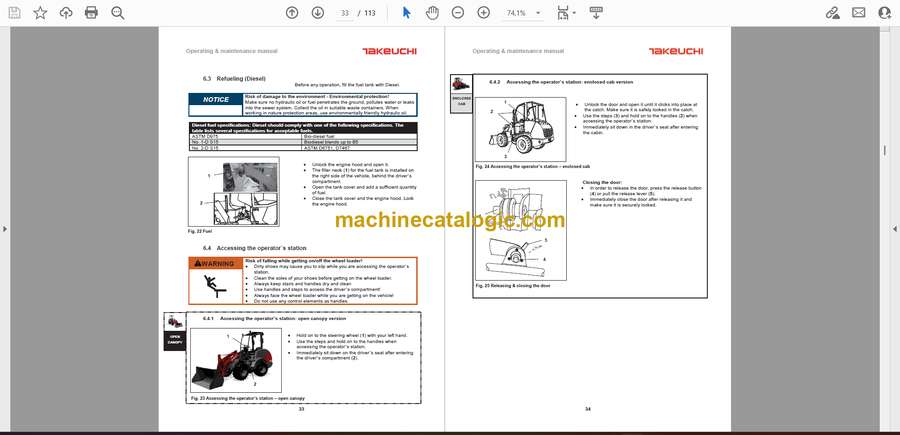900x435 pixels.
Task: Zoom in with the plus button
Action: (484, 13)
